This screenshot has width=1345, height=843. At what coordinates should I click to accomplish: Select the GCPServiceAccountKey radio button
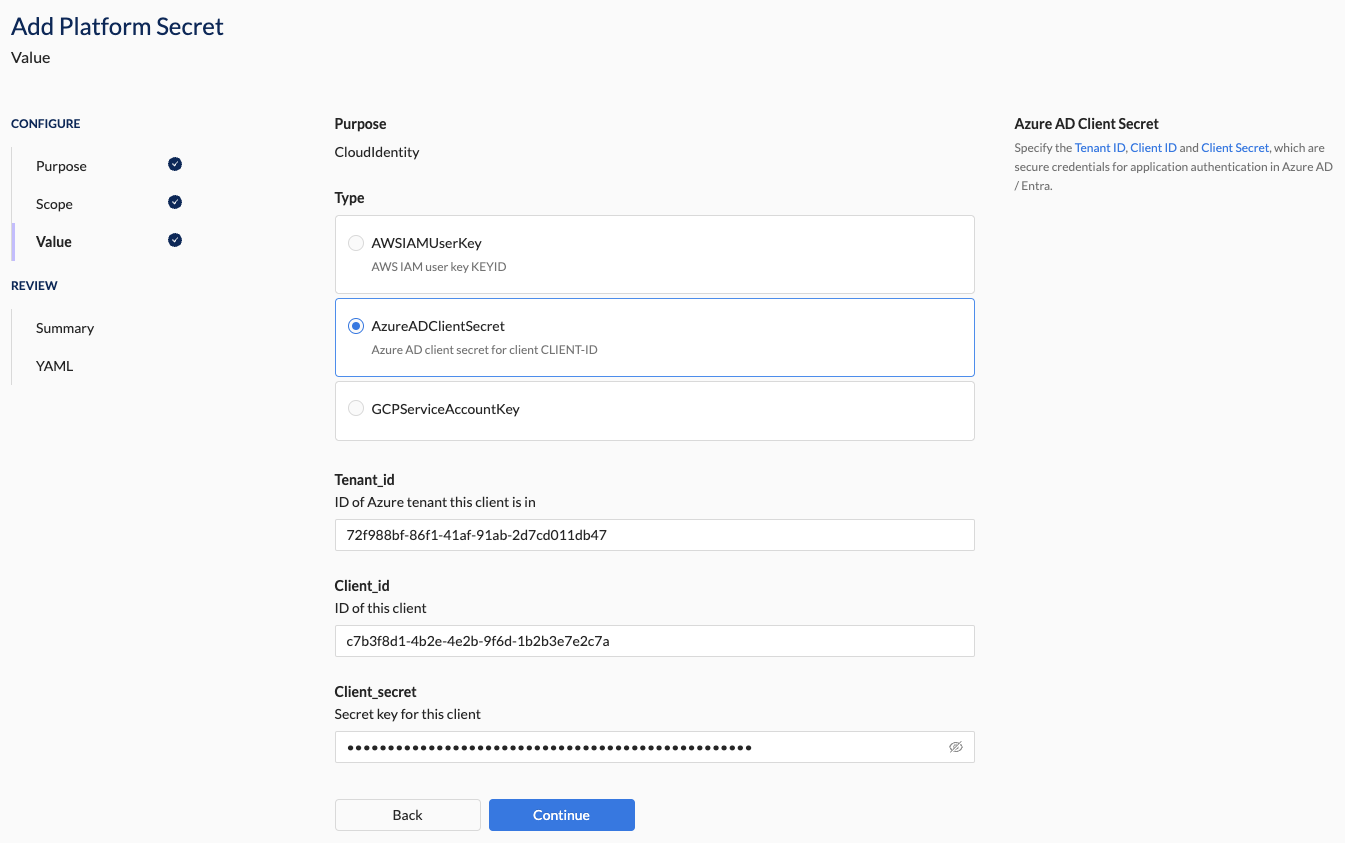click(355, 408)
